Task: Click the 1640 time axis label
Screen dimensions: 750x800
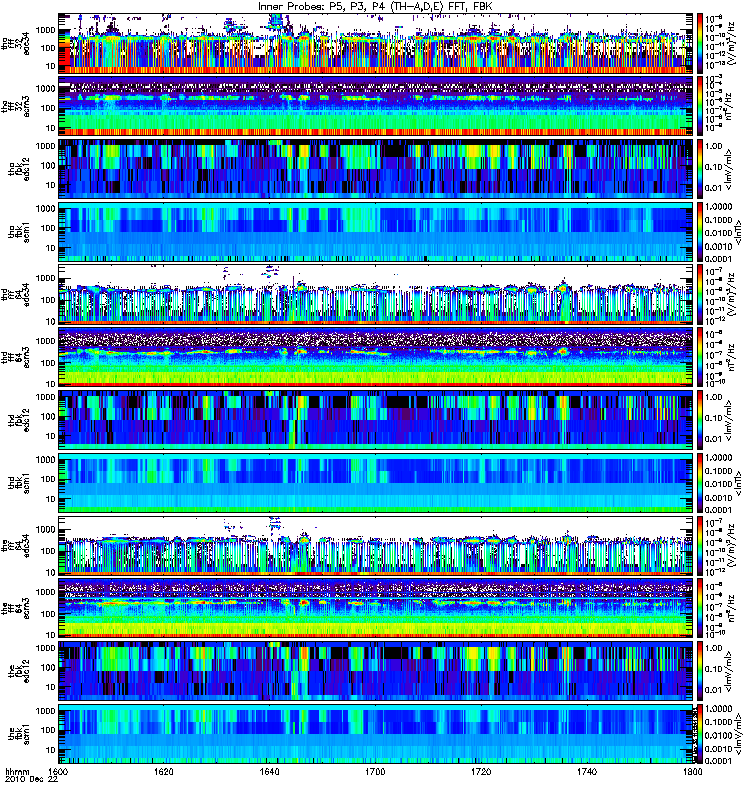Action: [x=269, y=772]
